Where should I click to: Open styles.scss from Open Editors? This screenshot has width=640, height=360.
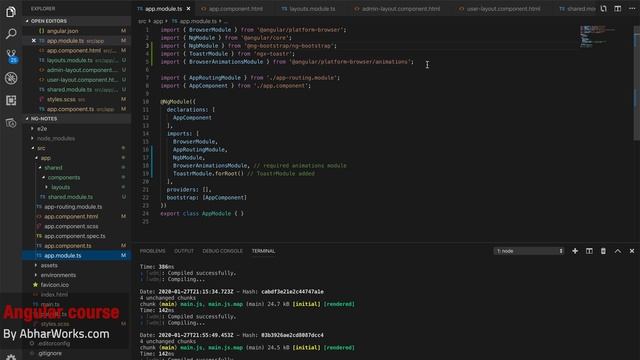click(x=78, y=99)
